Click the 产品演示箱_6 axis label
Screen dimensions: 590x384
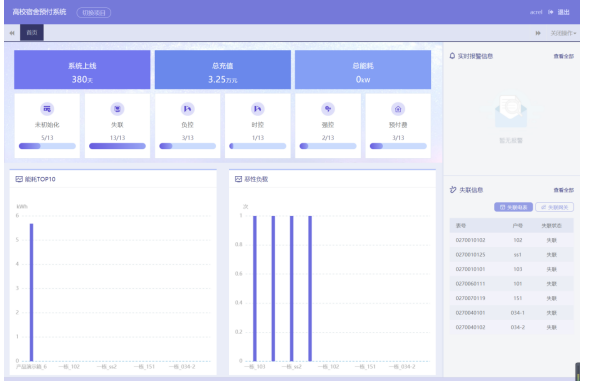click(32, 366)
